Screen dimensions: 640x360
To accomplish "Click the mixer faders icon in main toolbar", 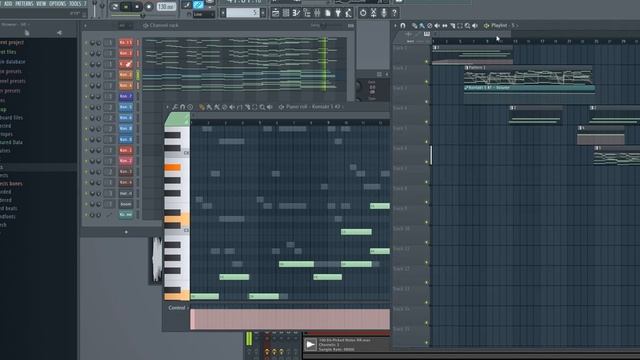I will pyautogui.click(x=317, y=13).
